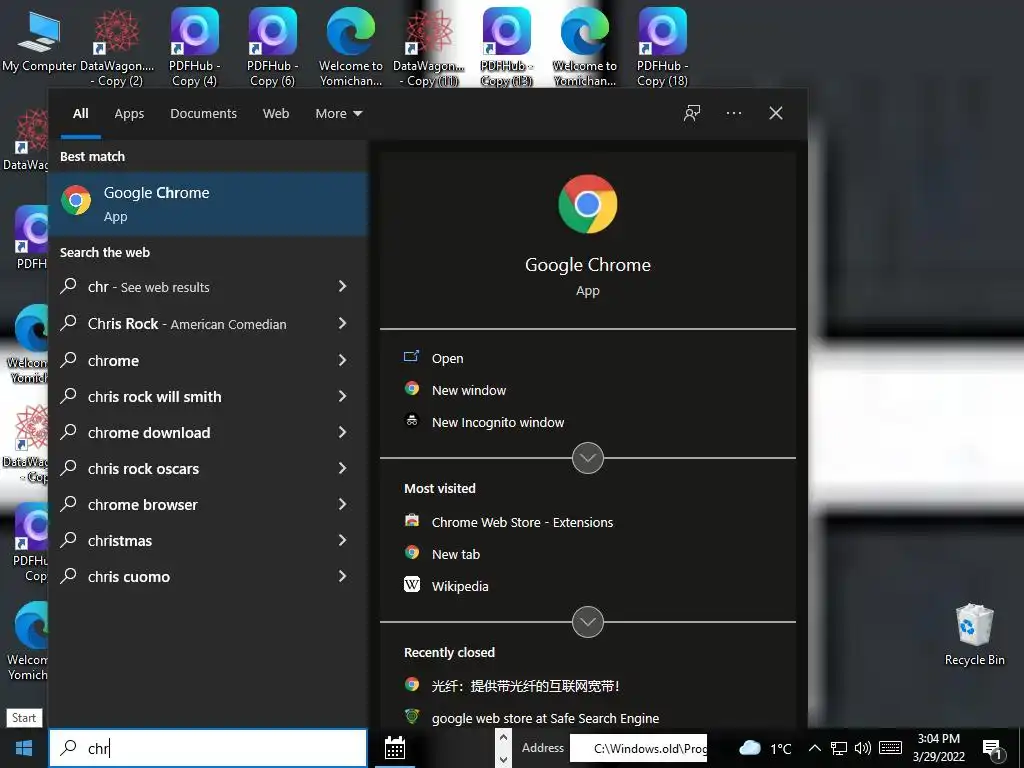Open the Google Chrome best match result
The width and height of the screenshot is (1024, 768).
pyautogui.click(x=208, y=204)
